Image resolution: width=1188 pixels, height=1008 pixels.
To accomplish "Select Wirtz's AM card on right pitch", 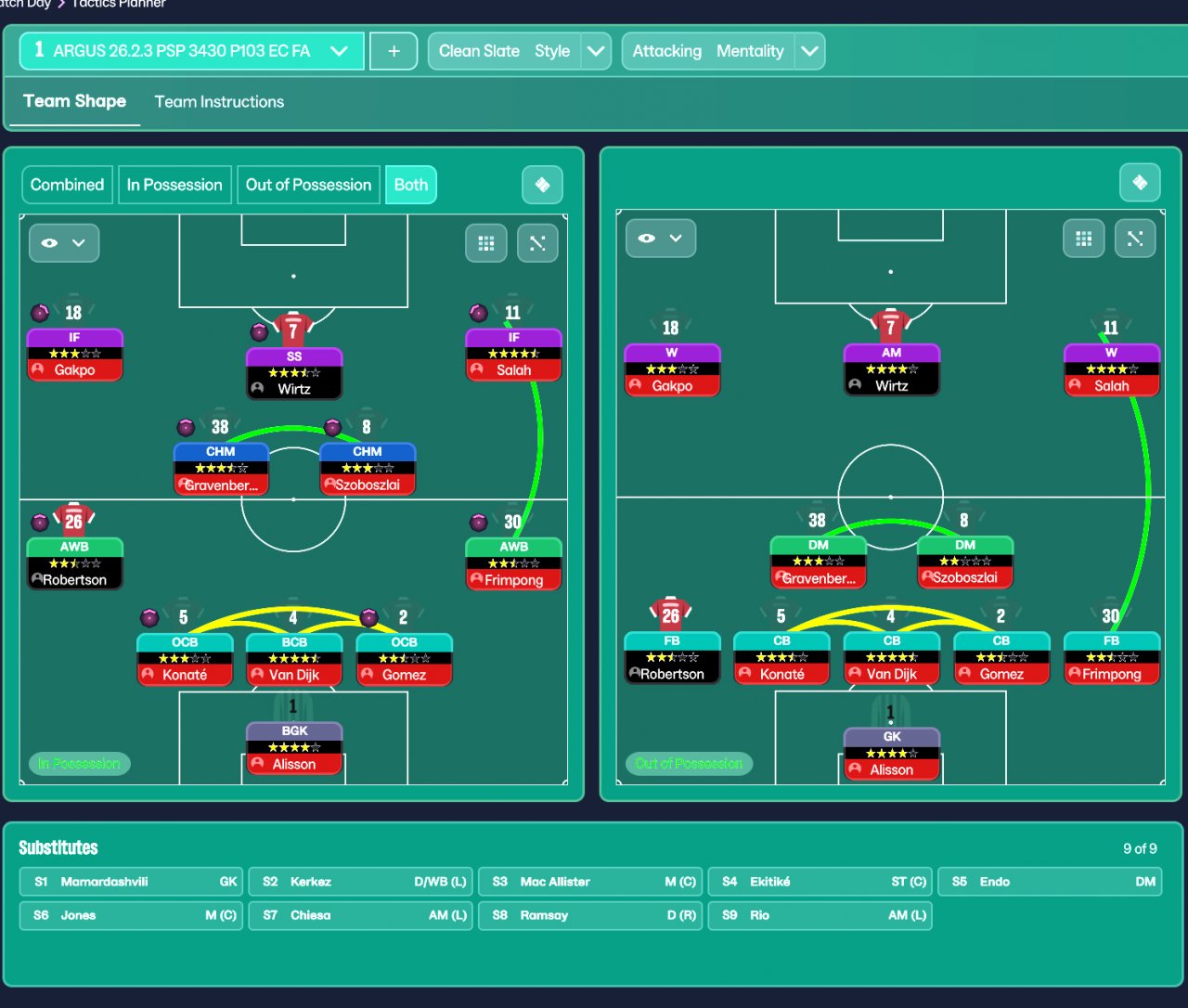I will point(892,369).
